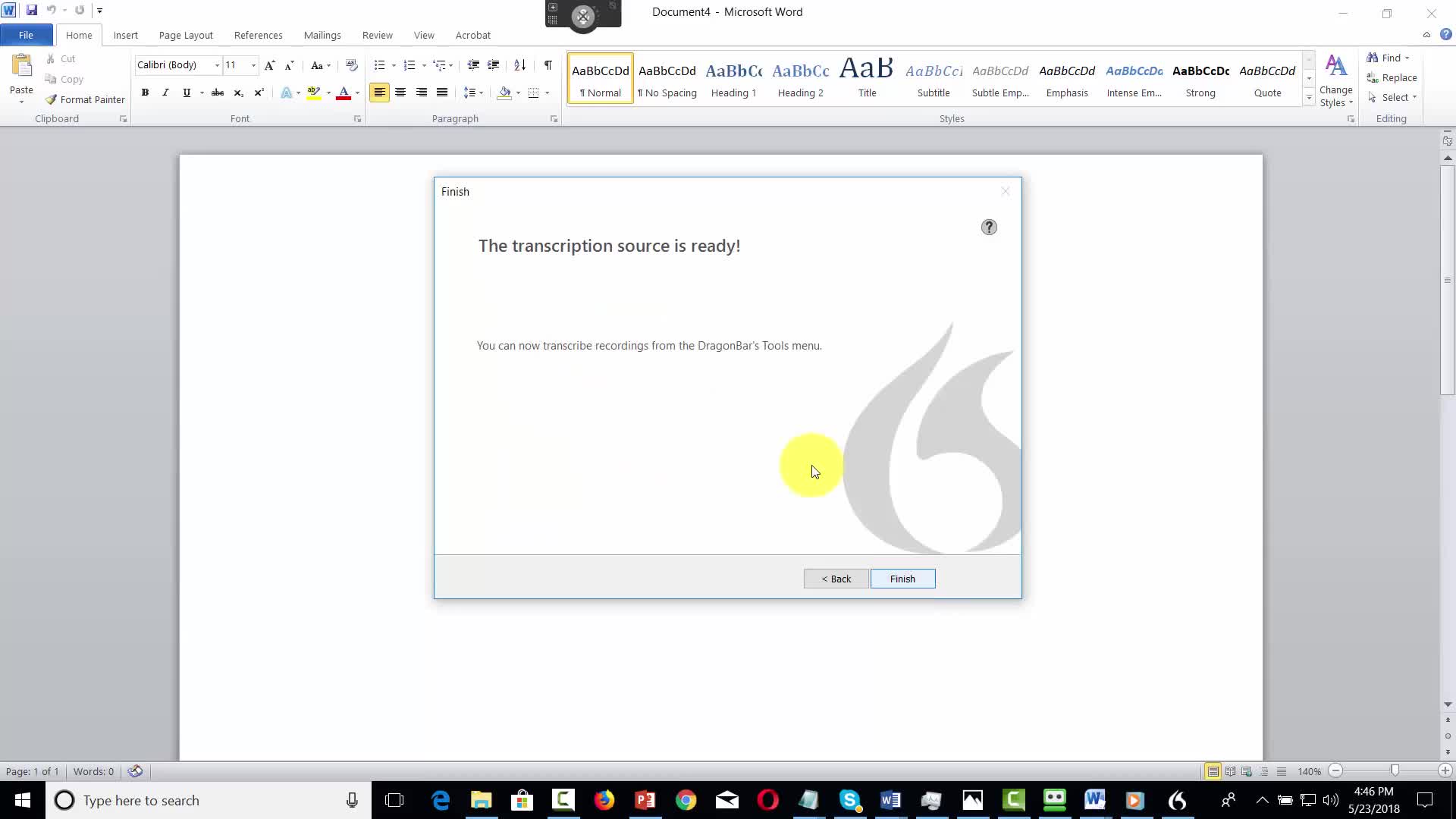Click the zoom slider handle
Screen dimensions: 1456x819
click(x=1394, y=770)
